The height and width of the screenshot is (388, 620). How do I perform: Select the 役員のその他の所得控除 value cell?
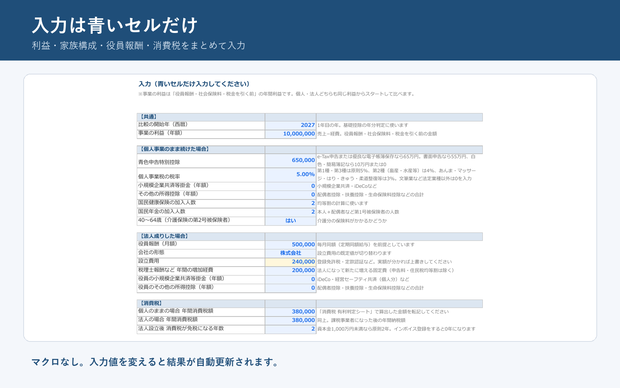291,288
